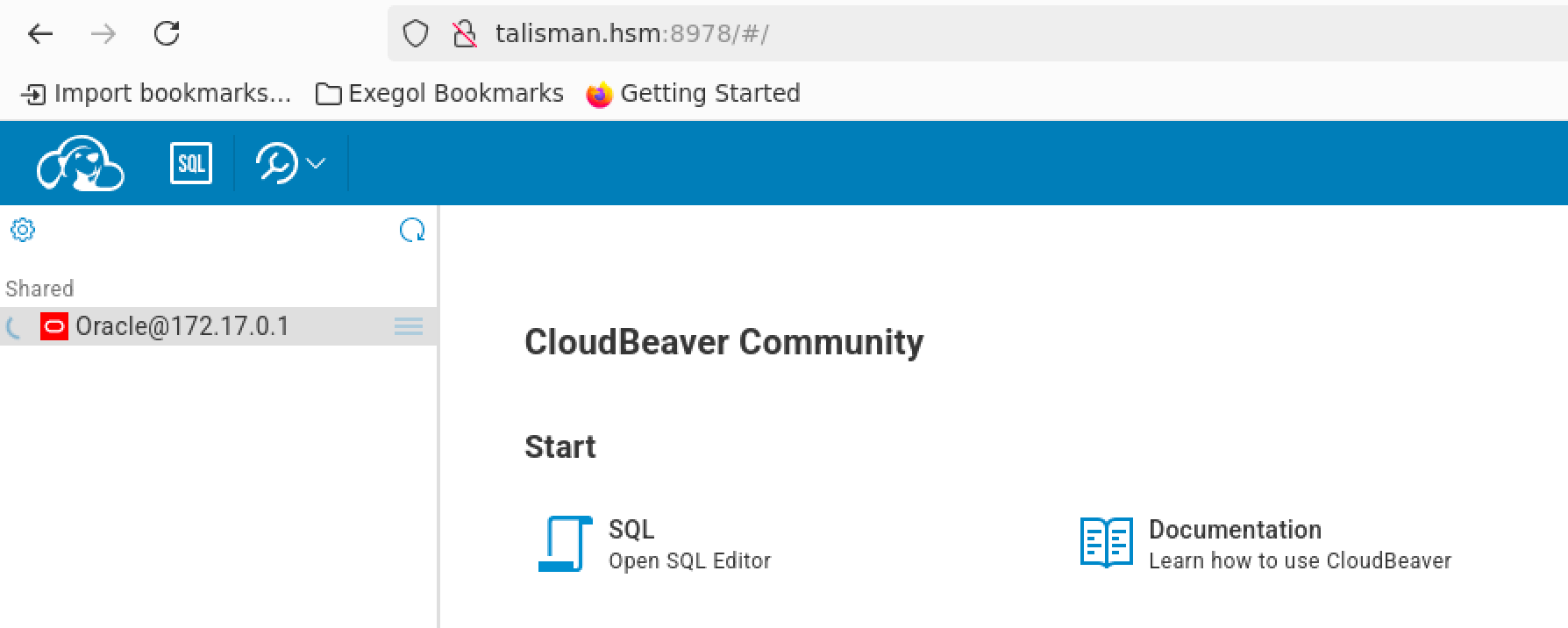The width and height of the screenshot is (1568, 628).
Task: Expand the Oracle@172.17.0.1 tree node
Action: pyautogui.click(x=14, y=327)
